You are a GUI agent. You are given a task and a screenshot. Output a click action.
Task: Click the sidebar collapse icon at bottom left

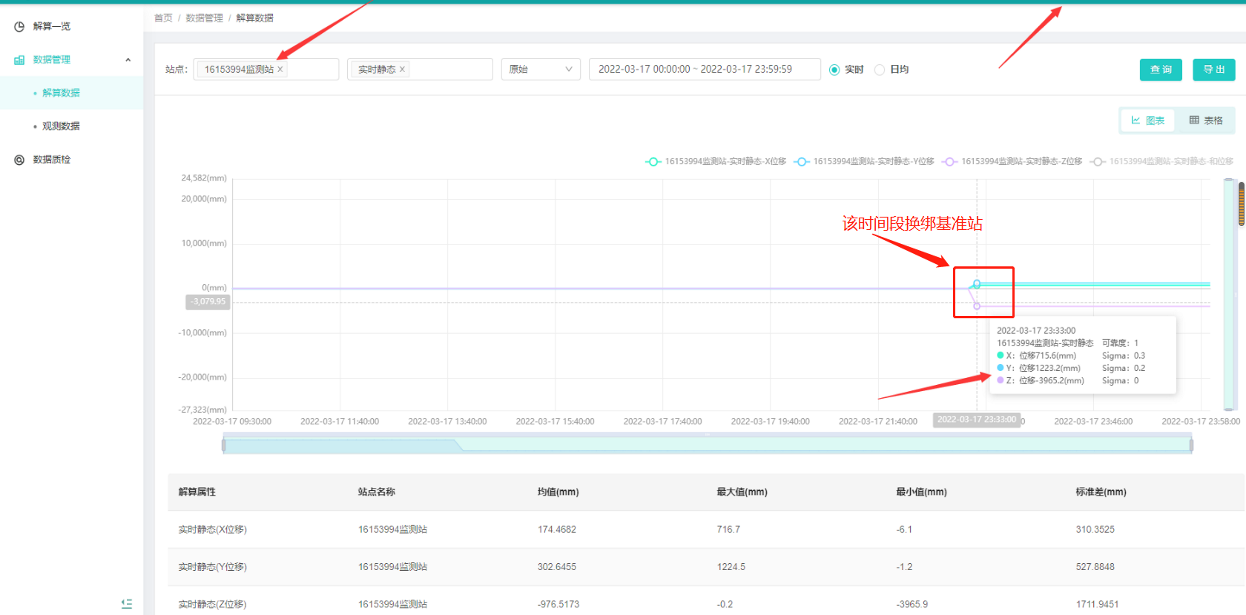click(126, 603)
